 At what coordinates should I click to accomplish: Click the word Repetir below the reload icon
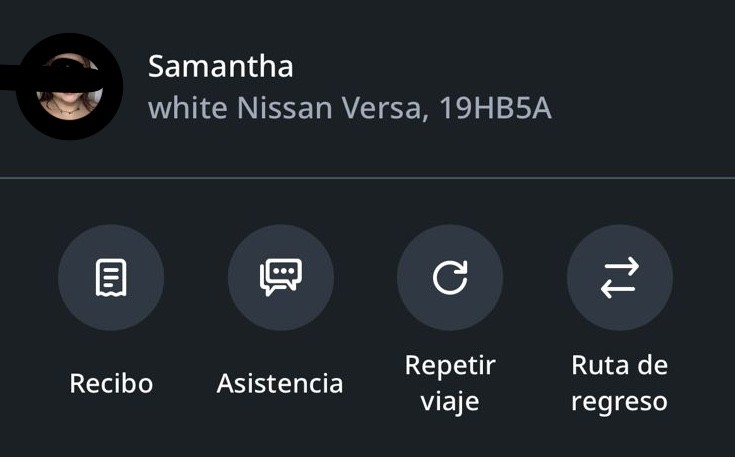[x=450, y=366]
